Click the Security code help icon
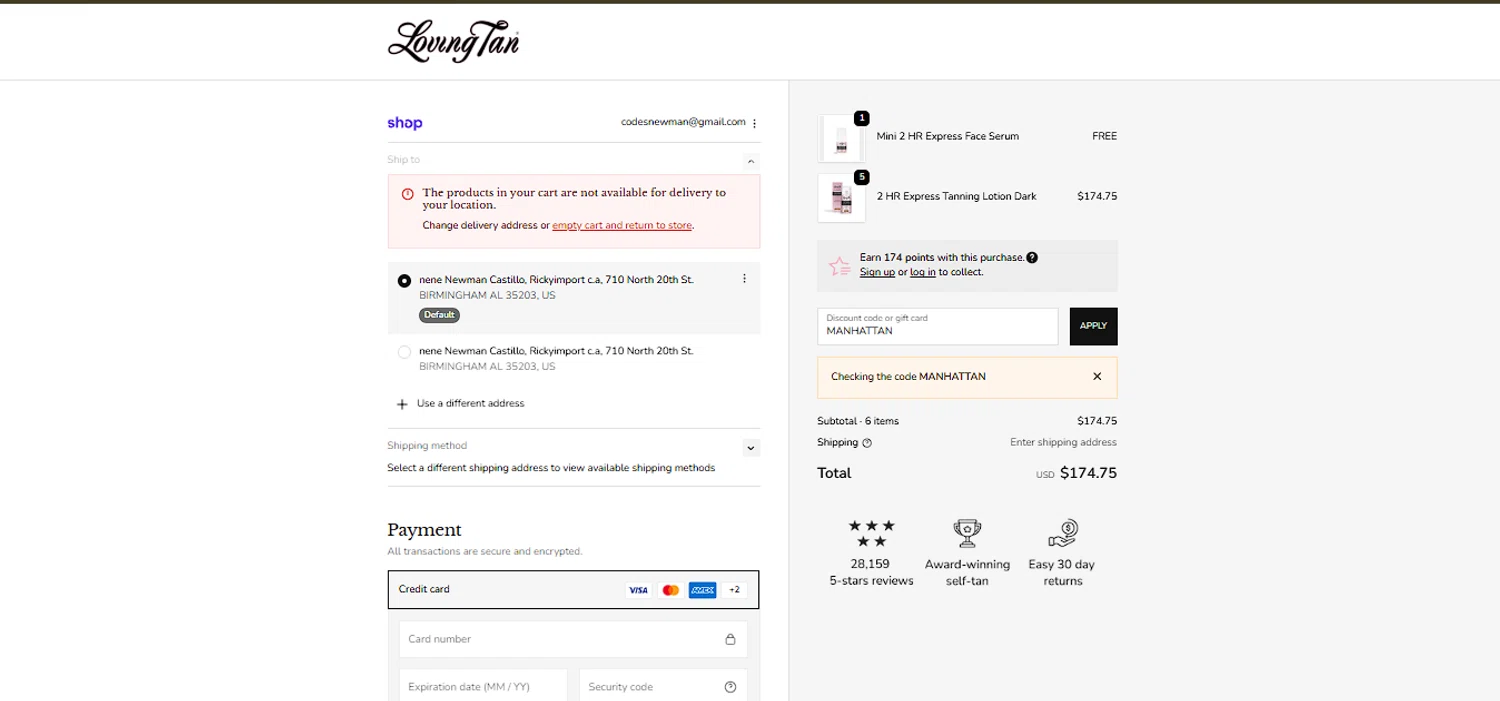This screenshot has width=1500, height=701. pos(730,687)
